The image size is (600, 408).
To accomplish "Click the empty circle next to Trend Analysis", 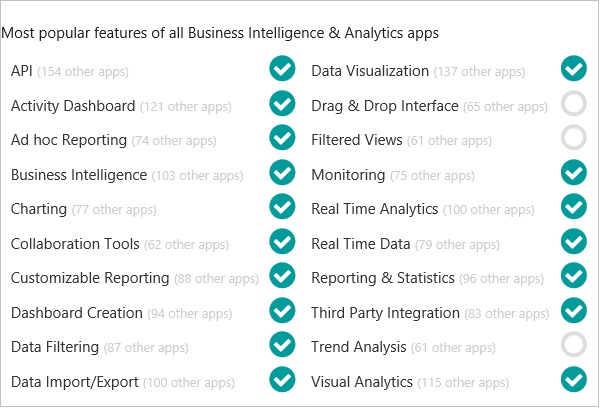I will (573, 345).
